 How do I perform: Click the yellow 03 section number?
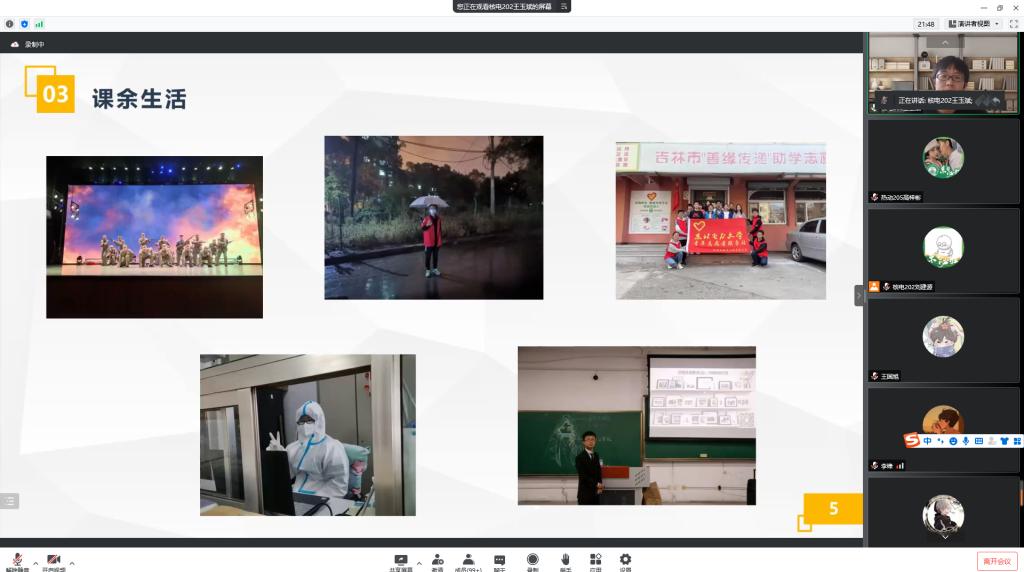tap(55, 94)
